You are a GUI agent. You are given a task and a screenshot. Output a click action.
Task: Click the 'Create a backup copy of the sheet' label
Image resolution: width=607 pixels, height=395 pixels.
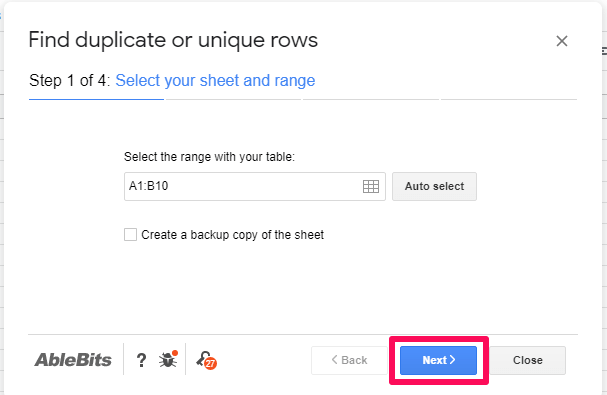point(232,235)
